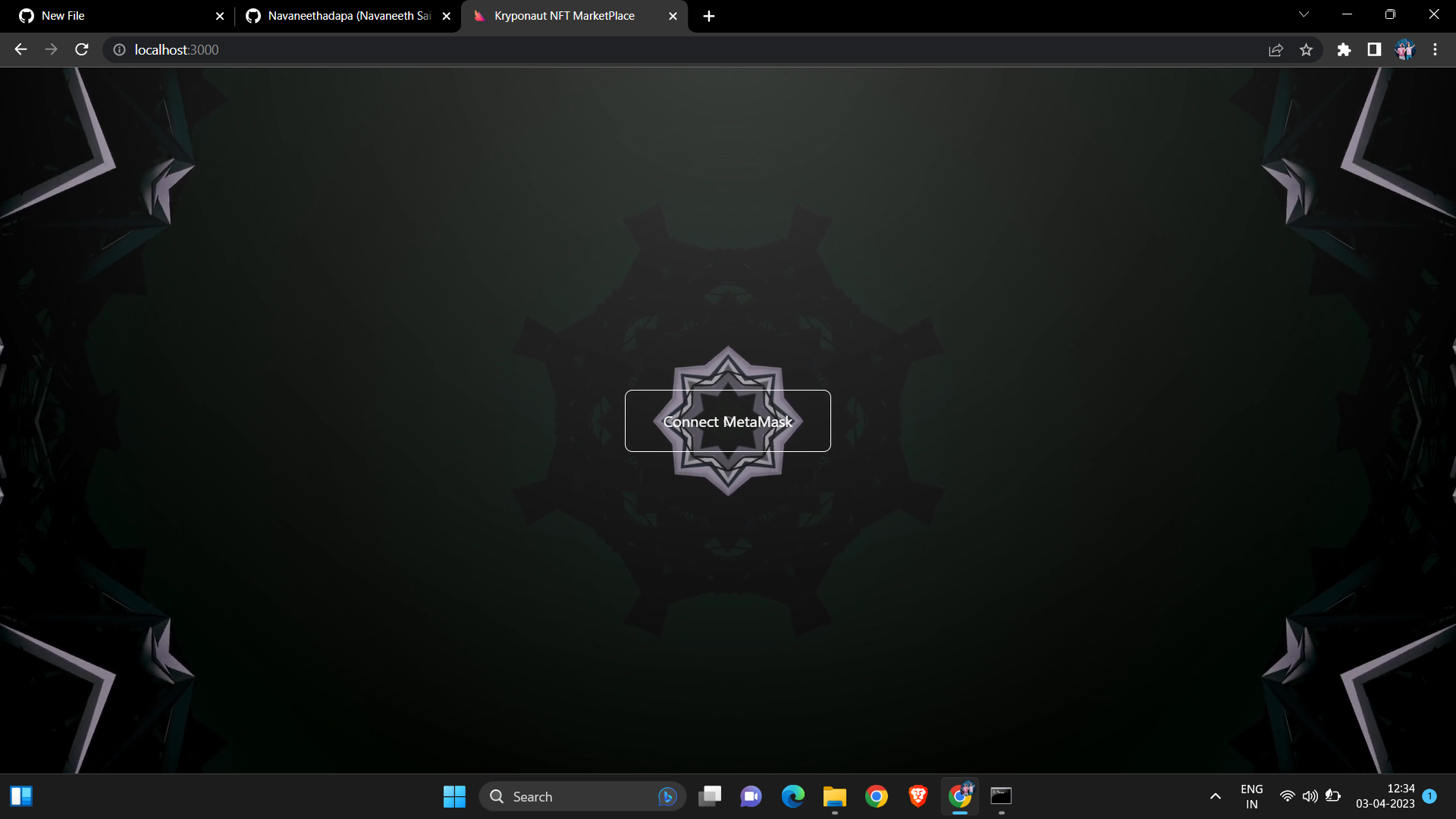Open the Start menu

pos(453,796)
